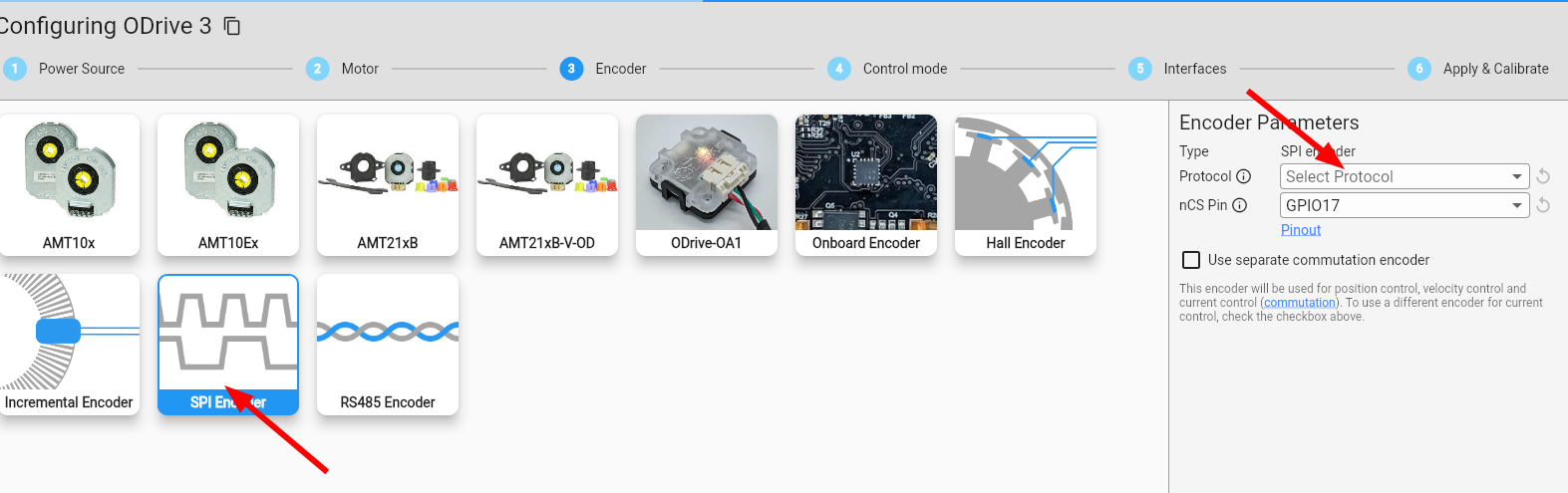Click the Protocol info icon

tap(1243, 176)
